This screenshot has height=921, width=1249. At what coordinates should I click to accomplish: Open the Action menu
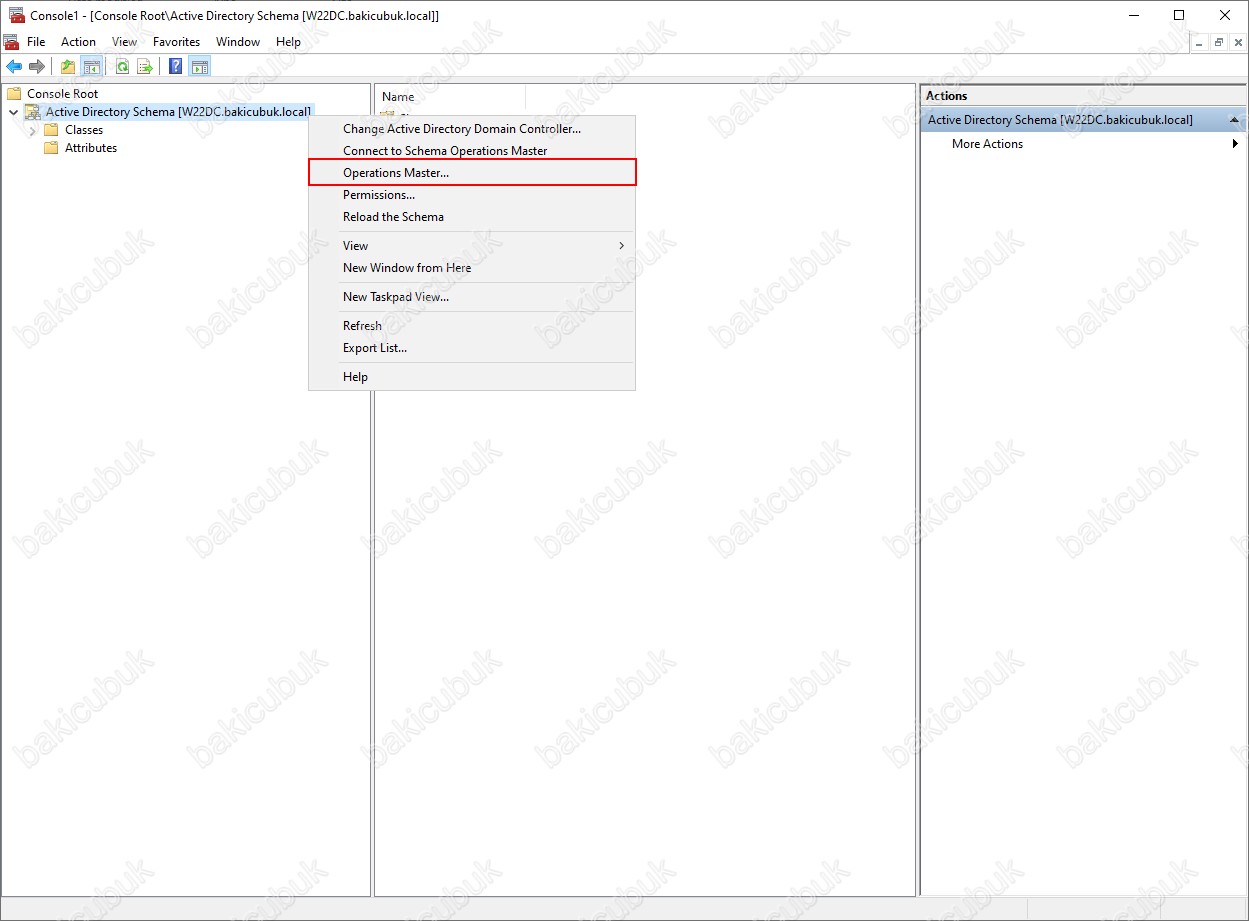78,42
